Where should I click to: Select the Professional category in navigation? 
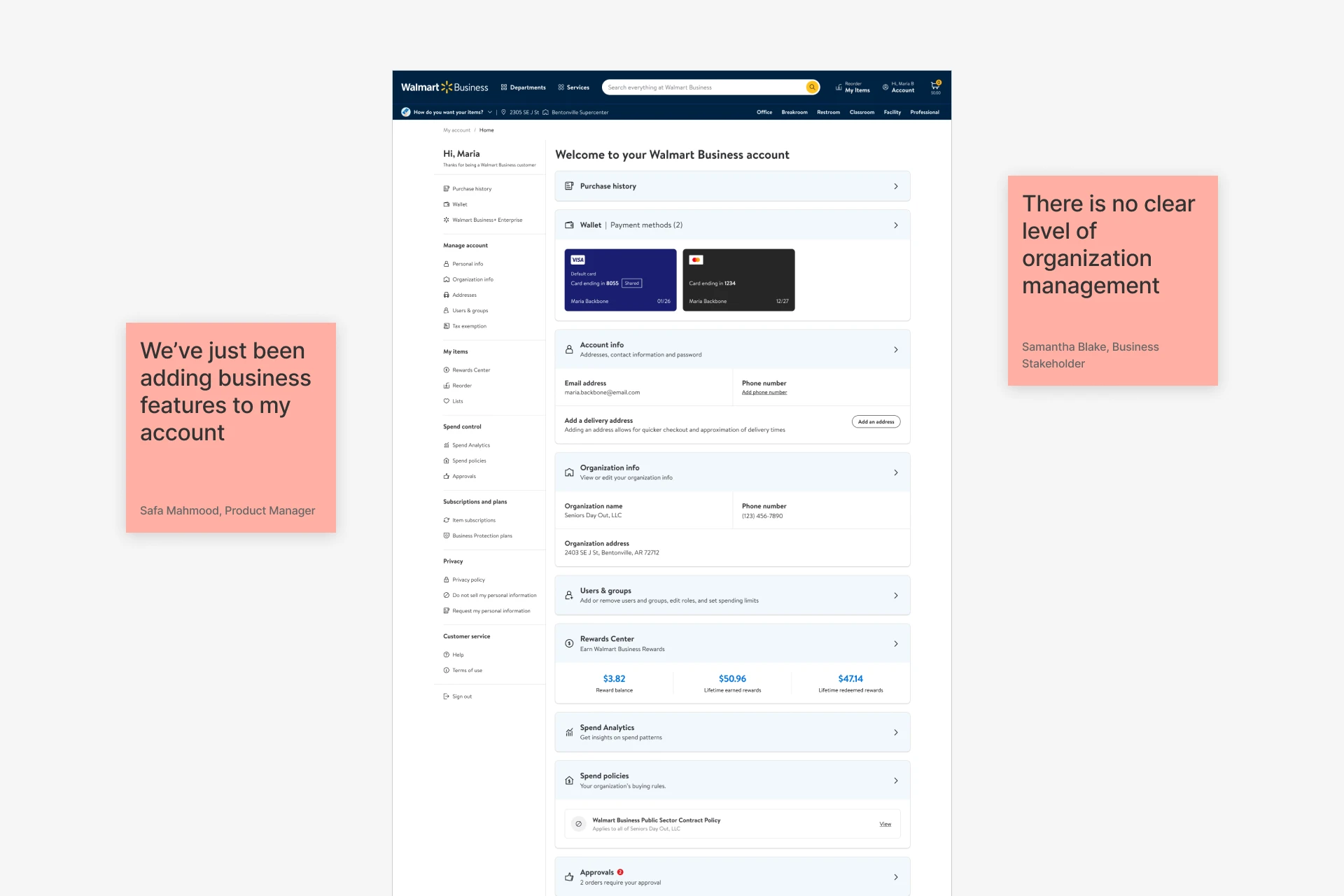coord(925,112)
